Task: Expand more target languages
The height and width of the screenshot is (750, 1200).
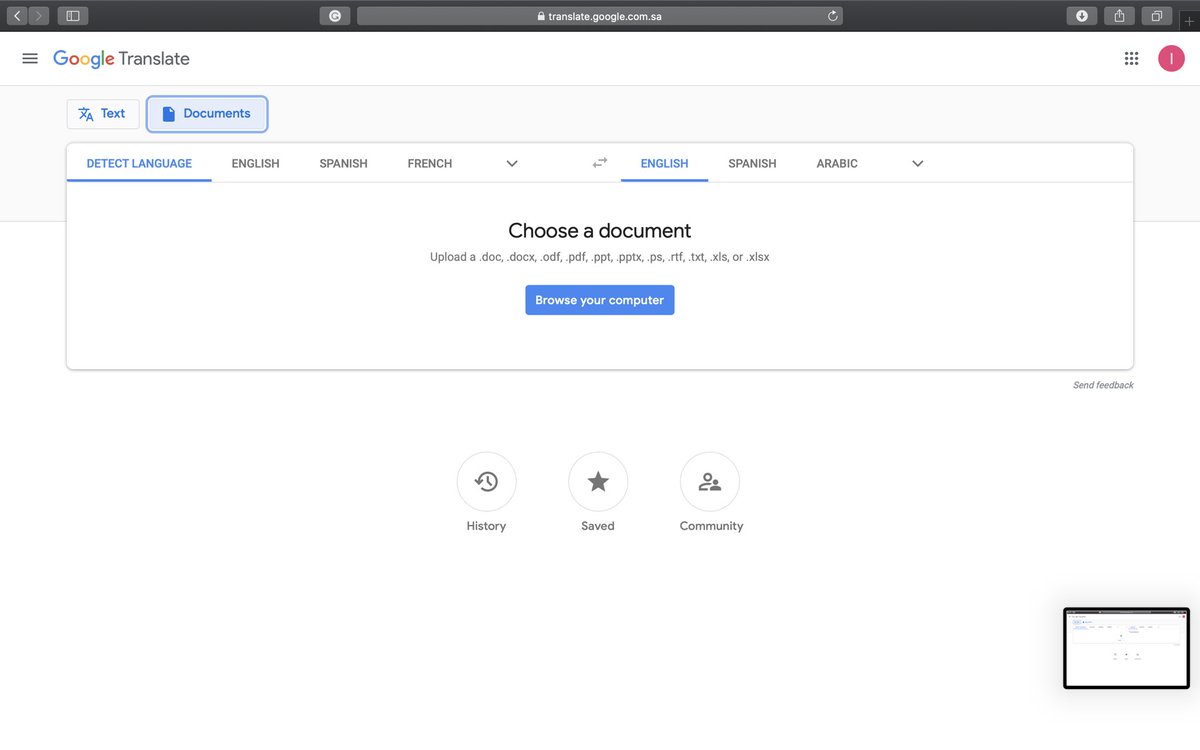Action: coord(918,163)
